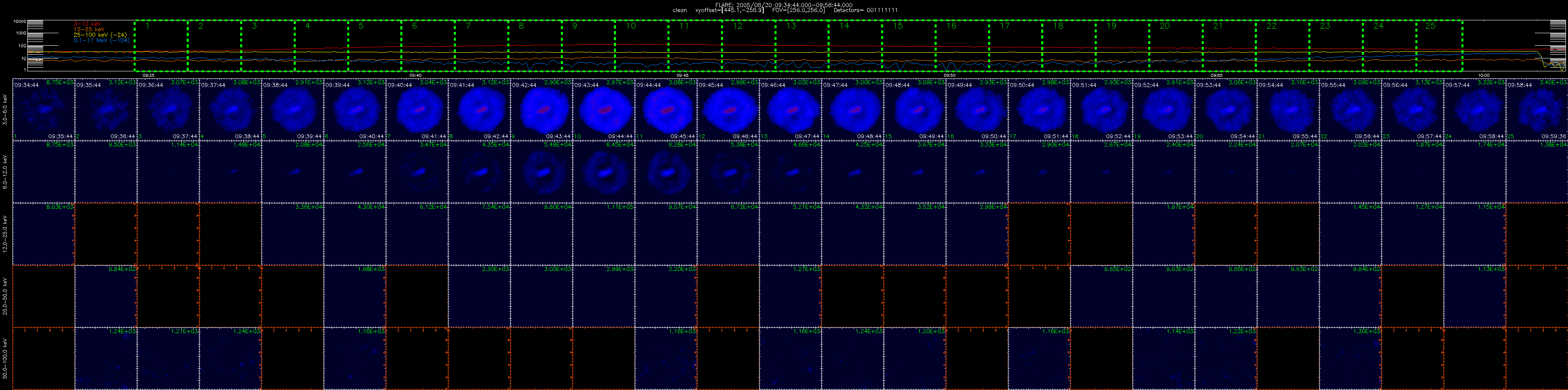Click the 0.1-17 MeV (-104) blue legend entry
The width and height of the screenshot is (1568, 390).
tap(102, 40)
